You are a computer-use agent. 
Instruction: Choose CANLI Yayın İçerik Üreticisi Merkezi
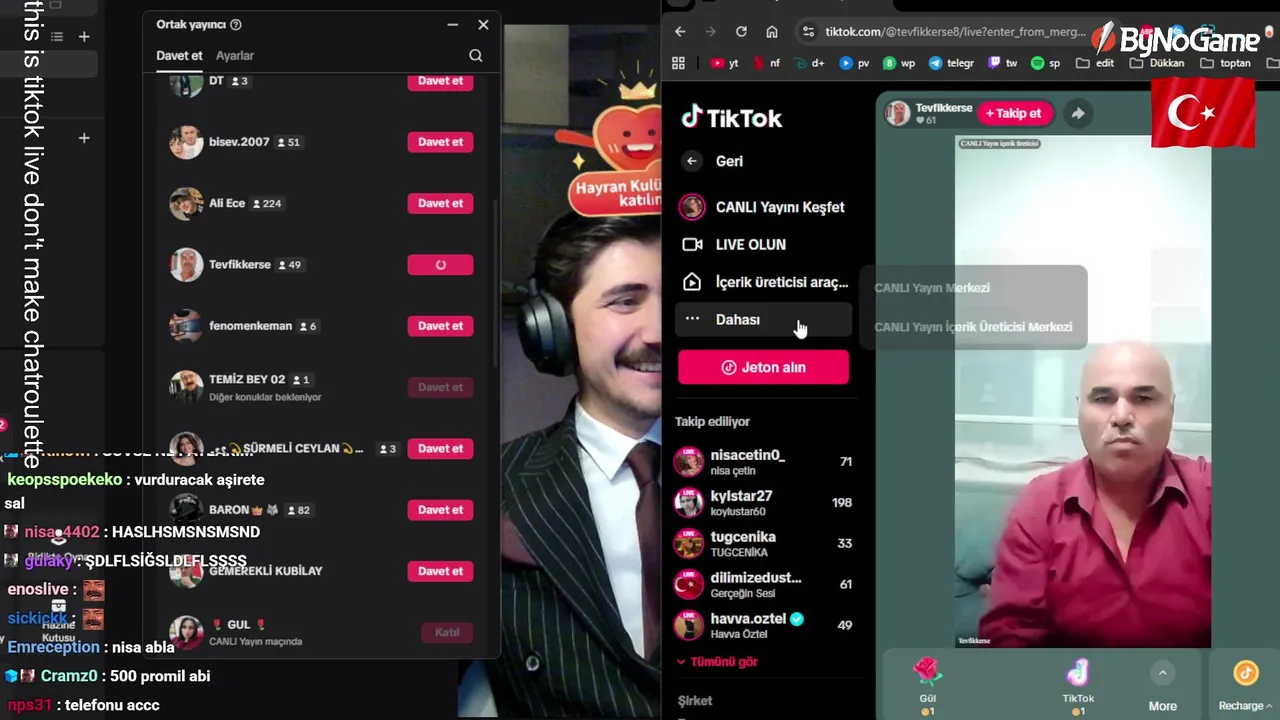tap(973, 327)
